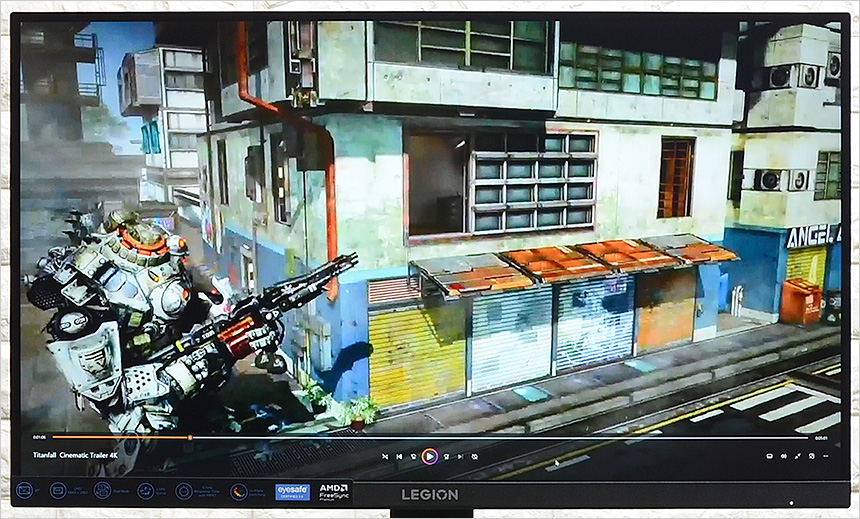Jump to the next track
The width and height of the screenshot is (860, 519).
point(460,456)
